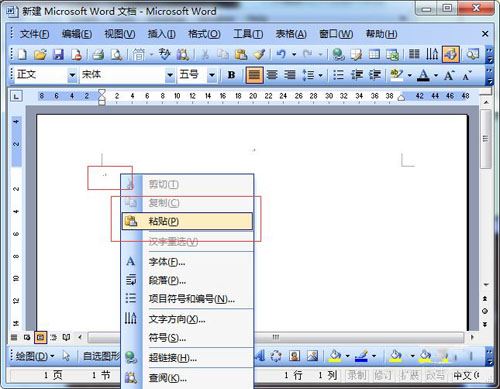
Task: Open the 视图(V) menu
Action: point(120,34)
